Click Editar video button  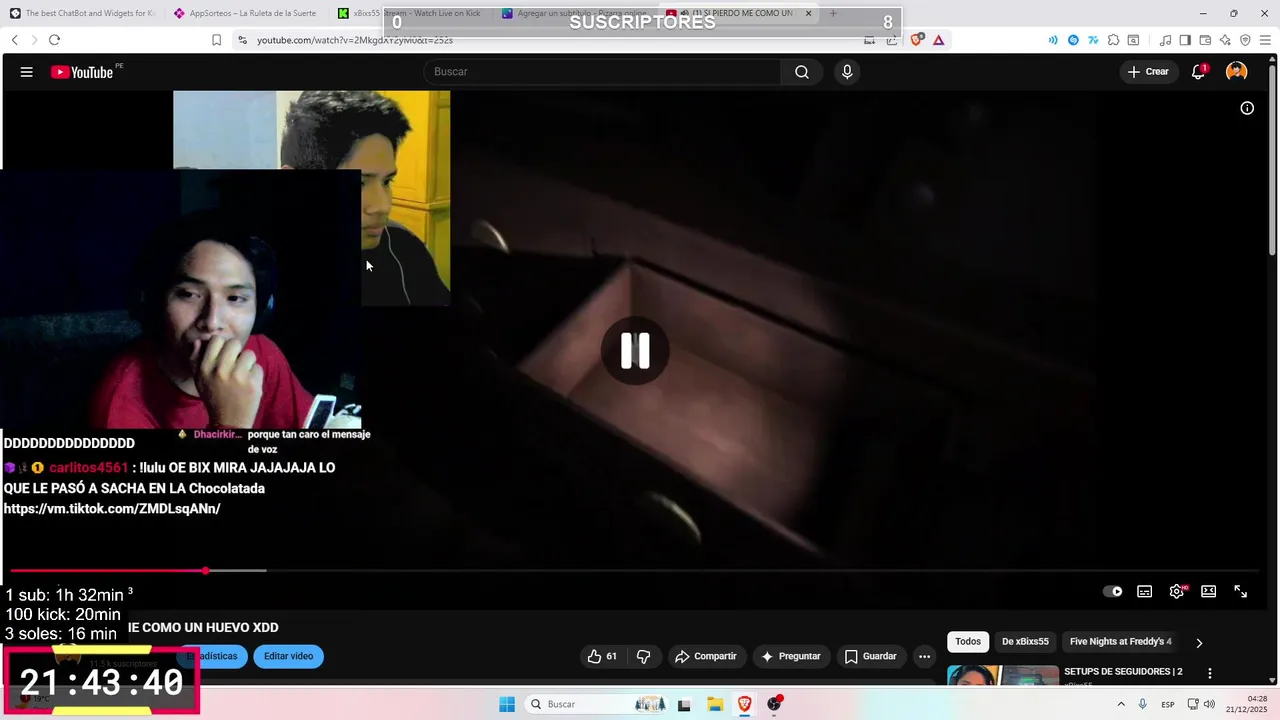(x=288, y=656)
